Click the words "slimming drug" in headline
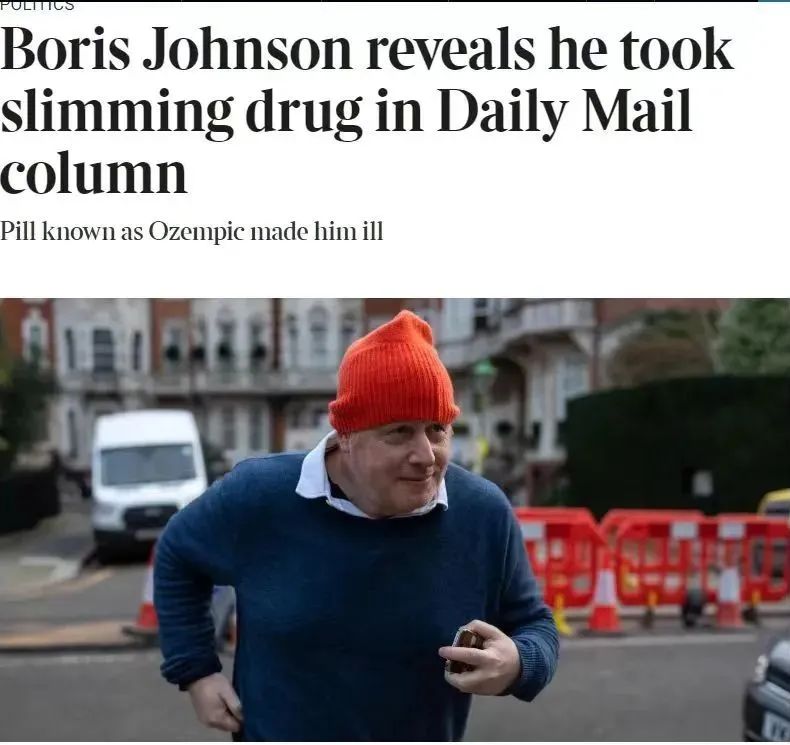The height and width of the screenshot is (745, 790). (x=181, y=113)
